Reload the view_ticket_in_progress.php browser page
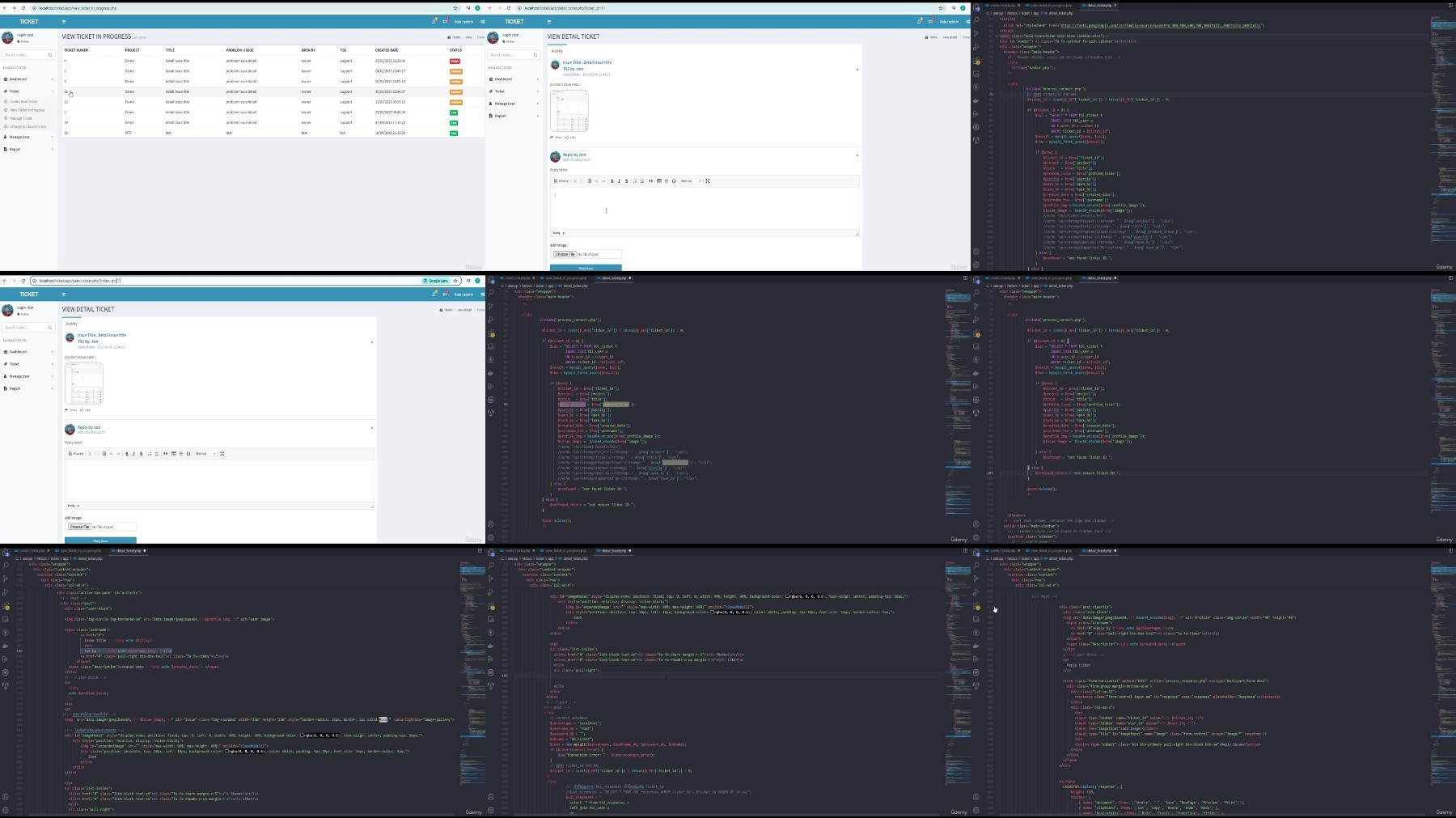Viewport: 1456px width, 818px height. pos(23,8)
